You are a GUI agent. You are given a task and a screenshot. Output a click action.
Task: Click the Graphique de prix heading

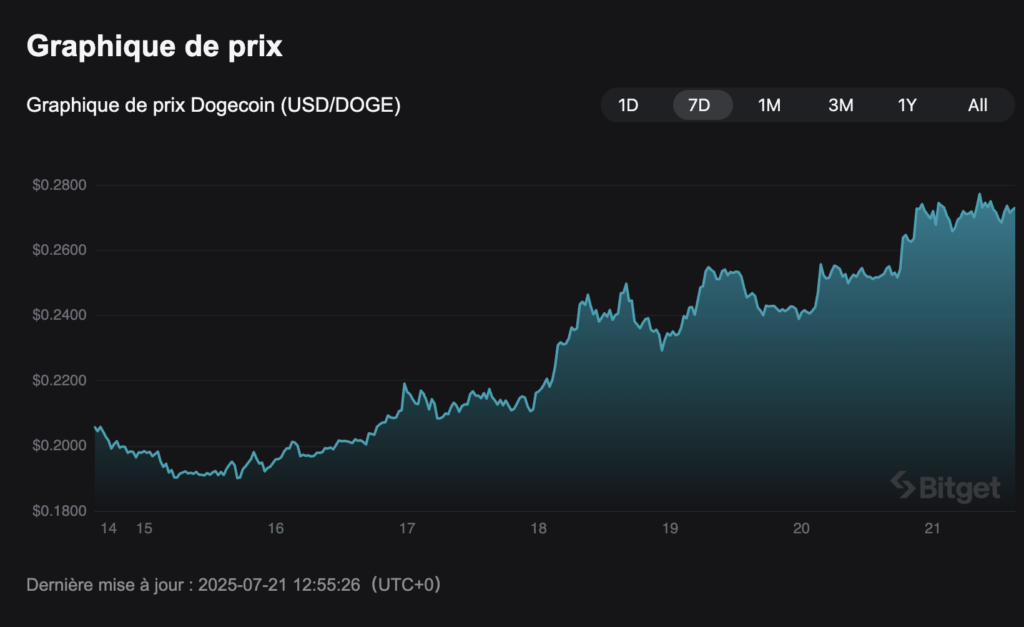155,45
